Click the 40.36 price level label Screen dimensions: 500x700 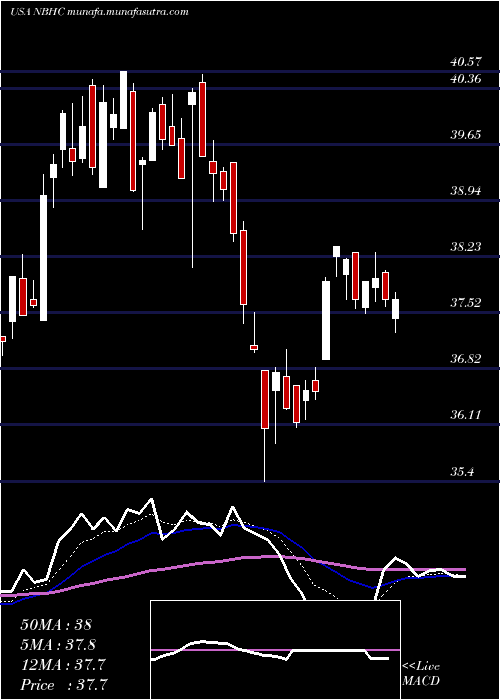point(466,79)
